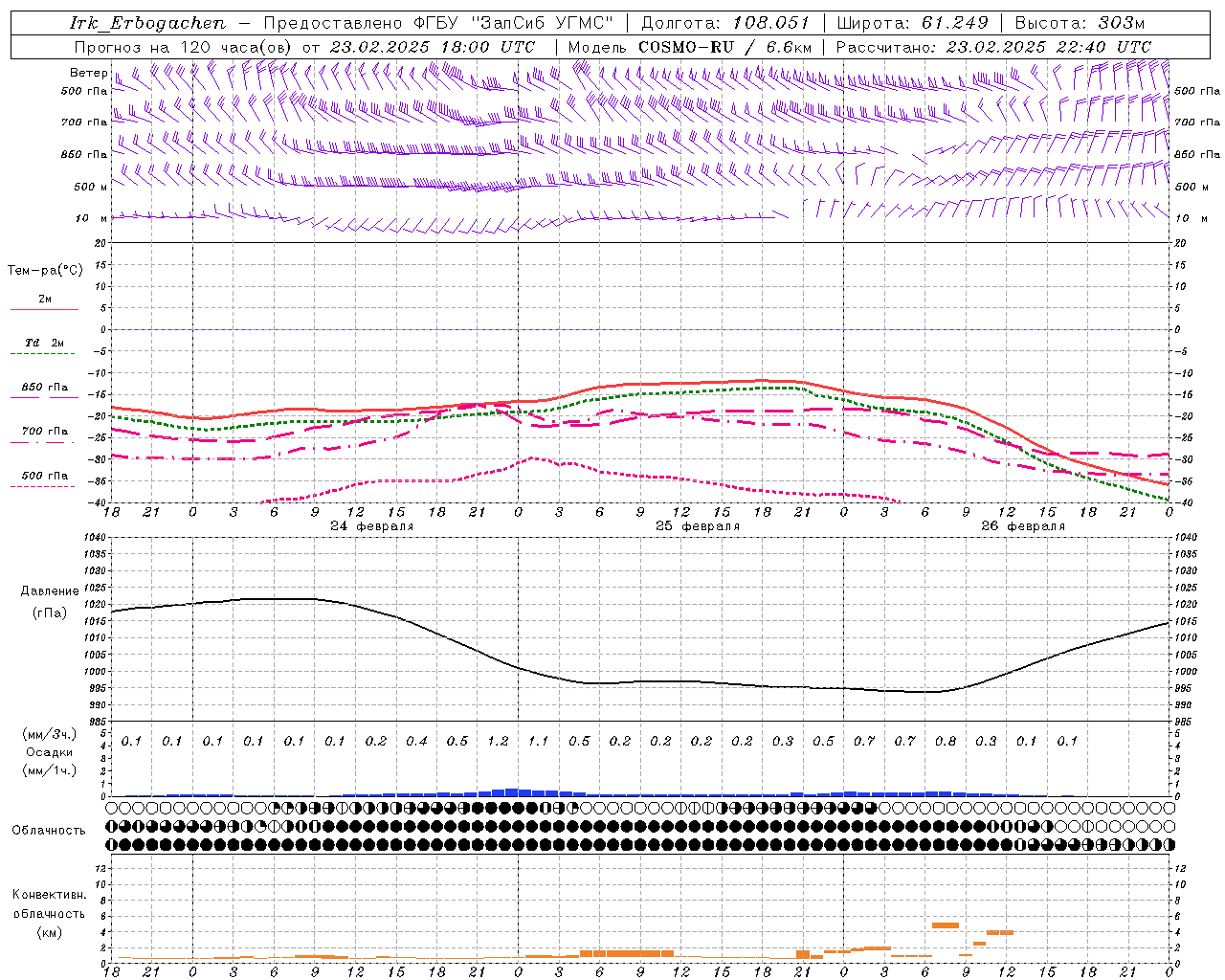Image resolution: width=1225 pixels, height=980 pixels.
Task: Click the station name Irk_Erbogachen
Action: (147, 23)
